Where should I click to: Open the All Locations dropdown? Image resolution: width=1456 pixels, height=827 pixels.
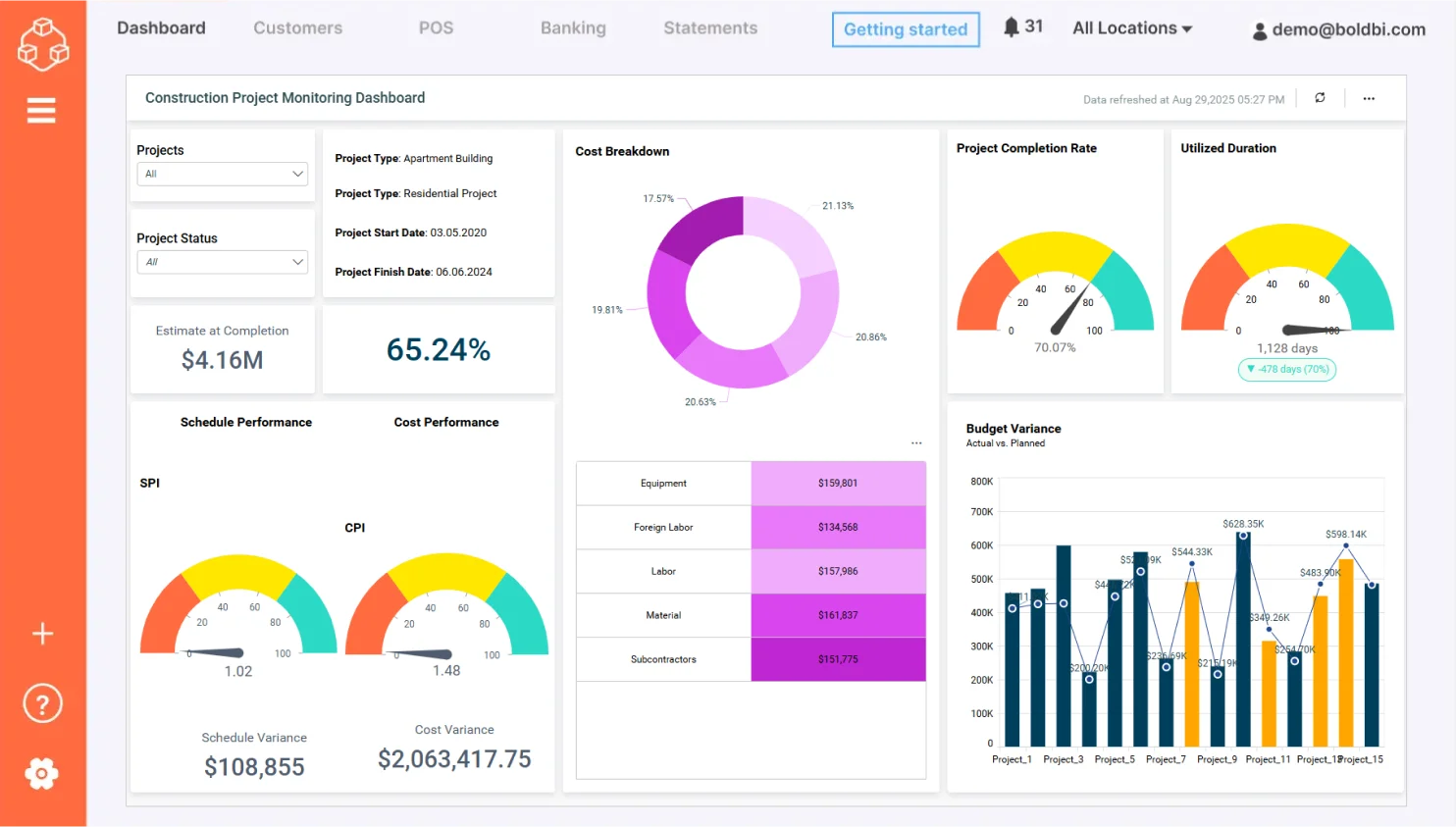click(x=1131, y=28)
